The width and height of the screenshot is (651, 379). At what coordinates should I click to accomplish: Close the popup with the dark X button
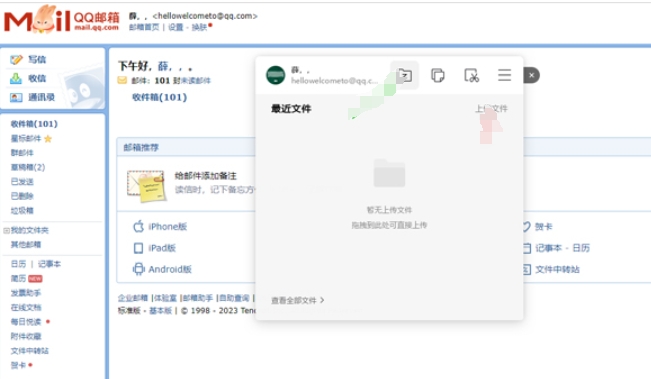(x=531, y=75)
